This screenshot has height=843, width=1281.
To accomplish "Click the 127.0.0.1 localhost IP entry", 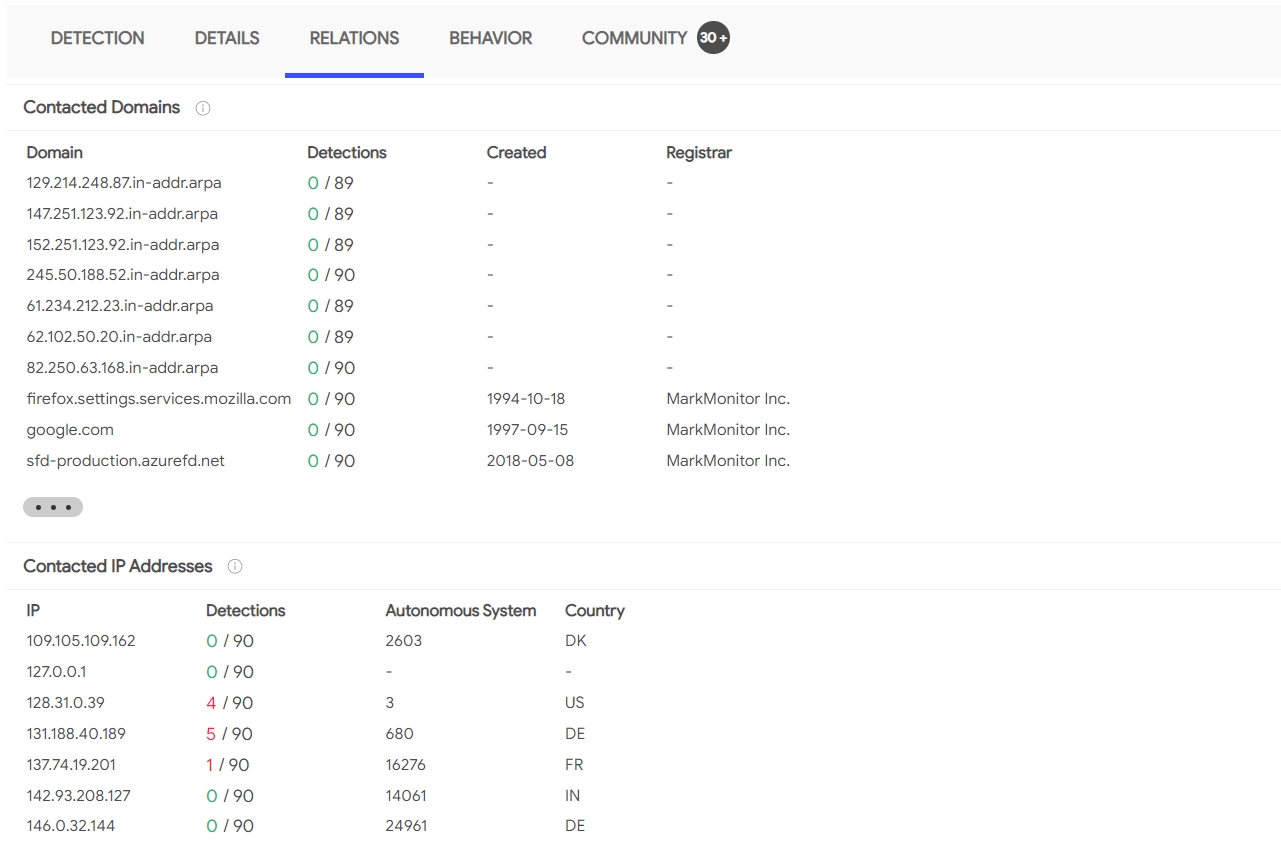I will 56,672.
